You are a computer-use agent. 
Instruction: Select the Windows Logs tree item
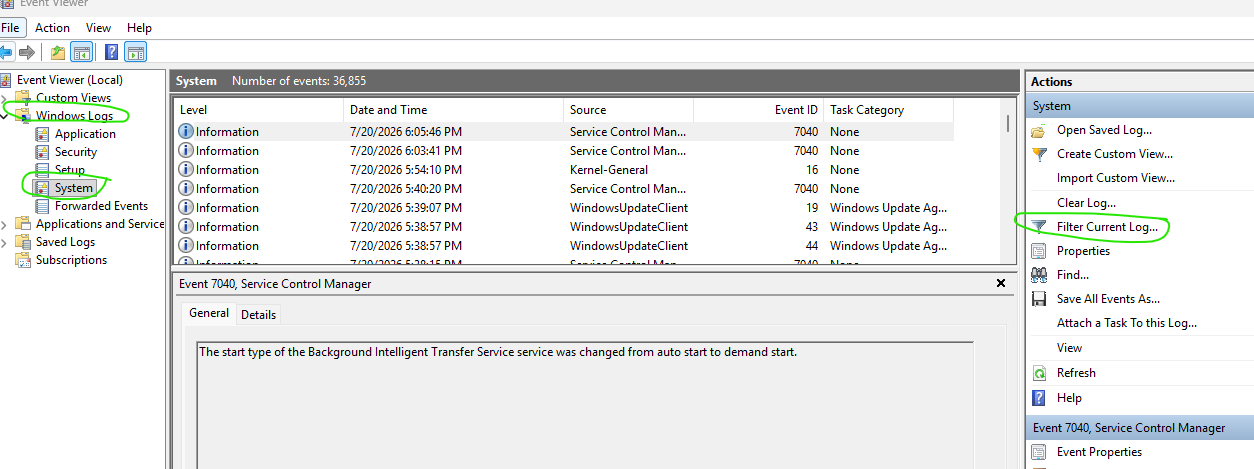74,116
